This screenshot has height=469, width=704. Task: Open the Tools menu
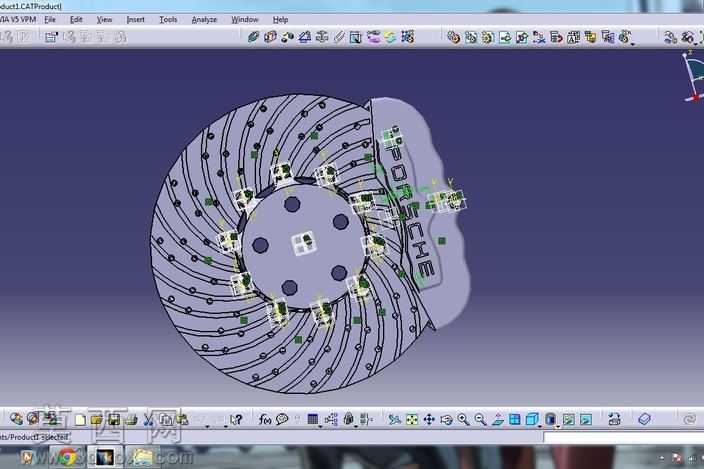coord(168,20)
